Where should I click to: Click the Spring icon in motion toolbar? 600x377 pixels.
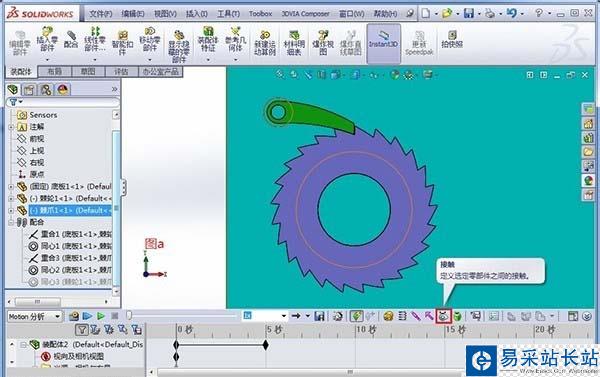point(402,316)
